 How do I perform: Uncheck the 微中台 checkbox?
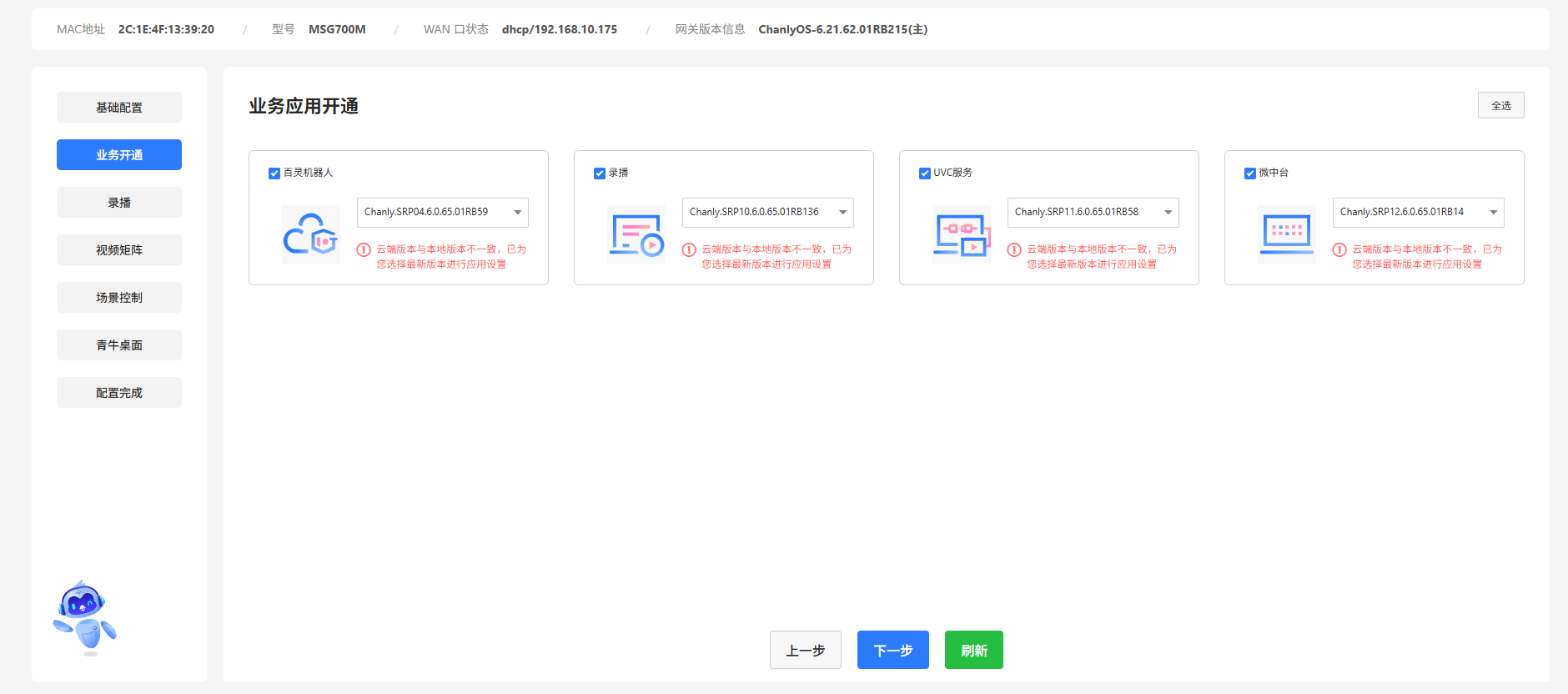coord(1250,173)
